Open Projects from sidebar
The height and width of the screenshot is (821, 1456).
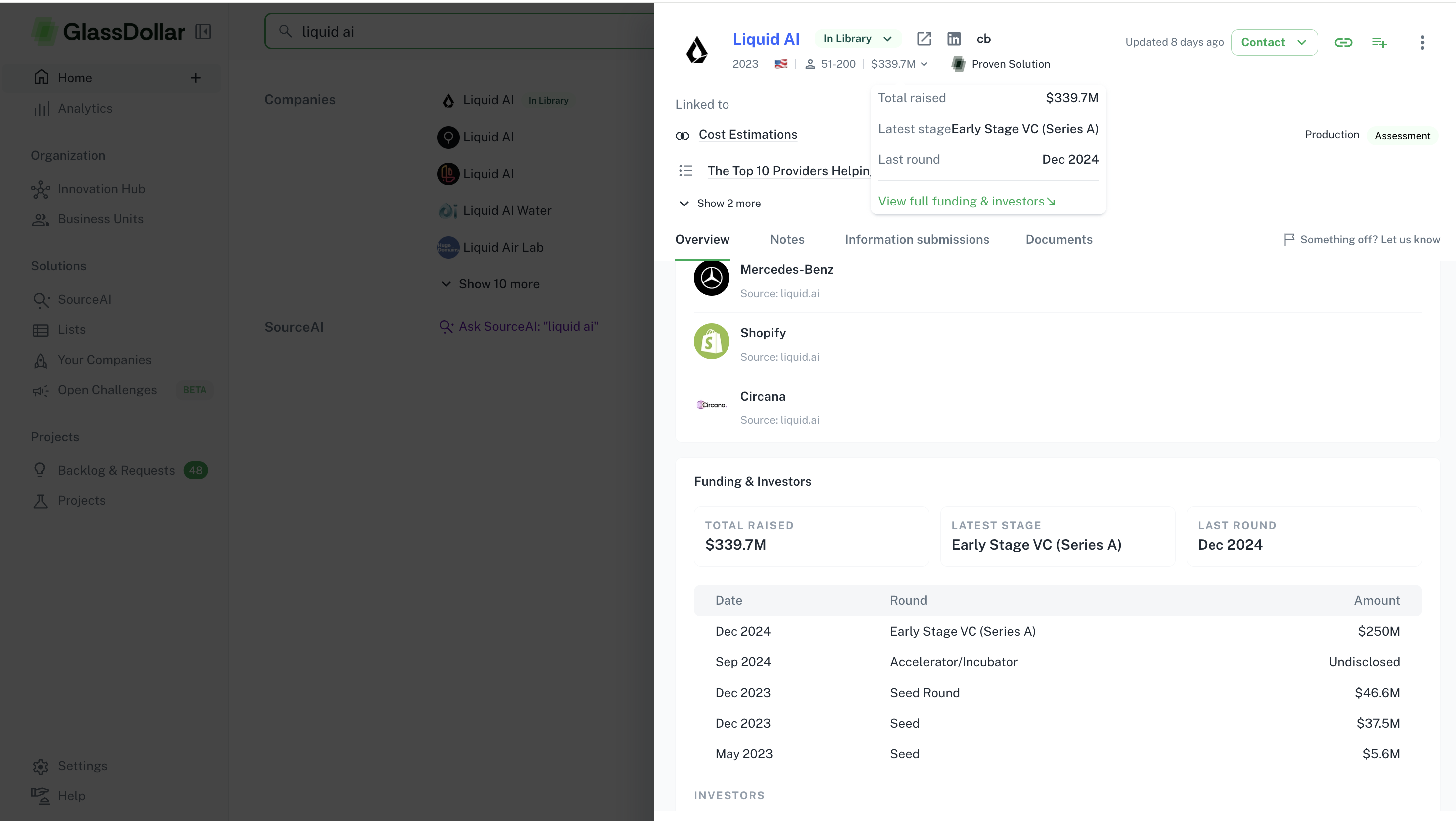[69, 501]
